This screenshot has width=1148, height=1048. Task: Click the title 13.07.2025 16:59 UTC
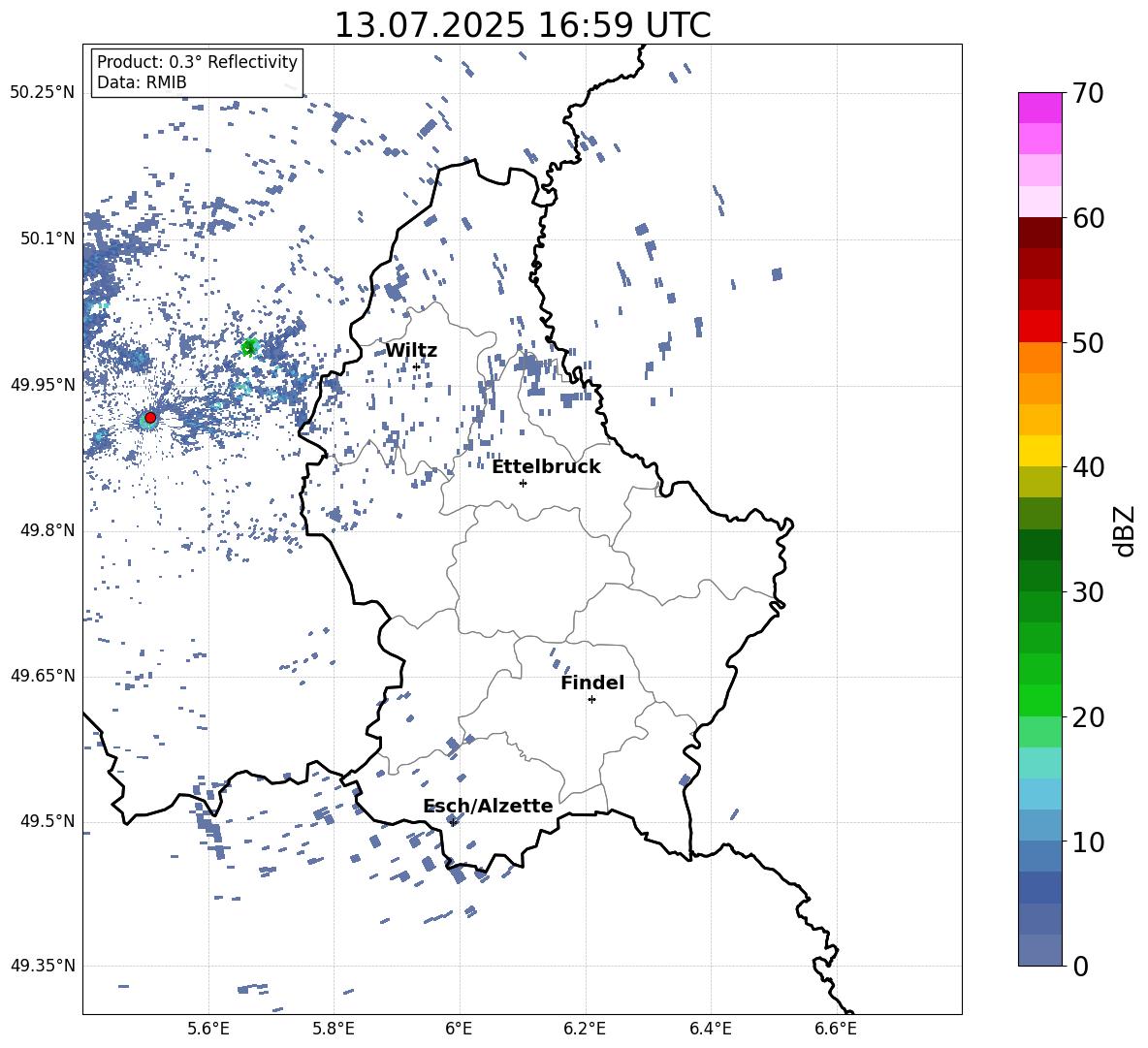pos(523,25)
